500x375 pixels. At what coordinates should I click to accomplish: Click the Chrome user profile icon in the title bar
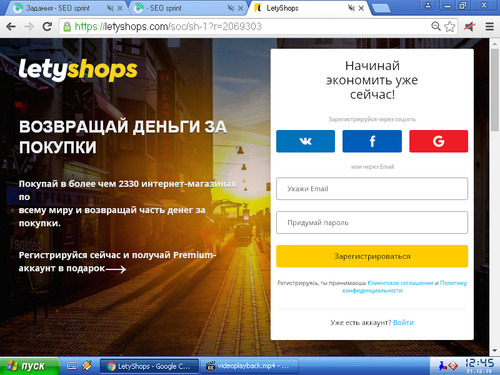click(x=428, y=5)
